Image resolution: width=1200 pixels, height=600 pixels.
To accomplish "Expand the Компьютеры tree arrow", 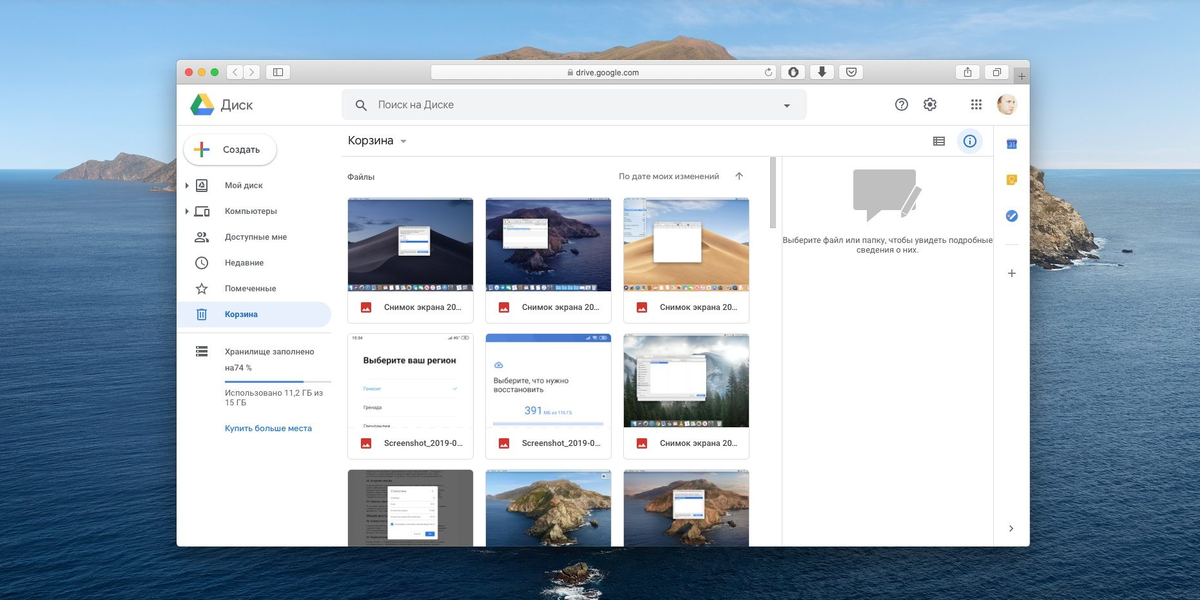I will click(x=187, y=211).
